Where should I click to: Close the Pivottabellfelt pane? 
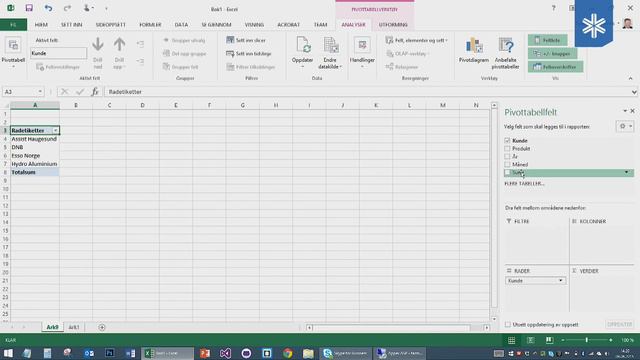[x=633, y=111]
